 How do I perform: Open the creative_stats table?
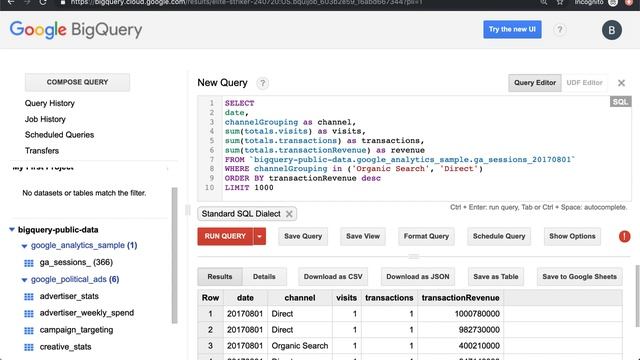point(65,347)
